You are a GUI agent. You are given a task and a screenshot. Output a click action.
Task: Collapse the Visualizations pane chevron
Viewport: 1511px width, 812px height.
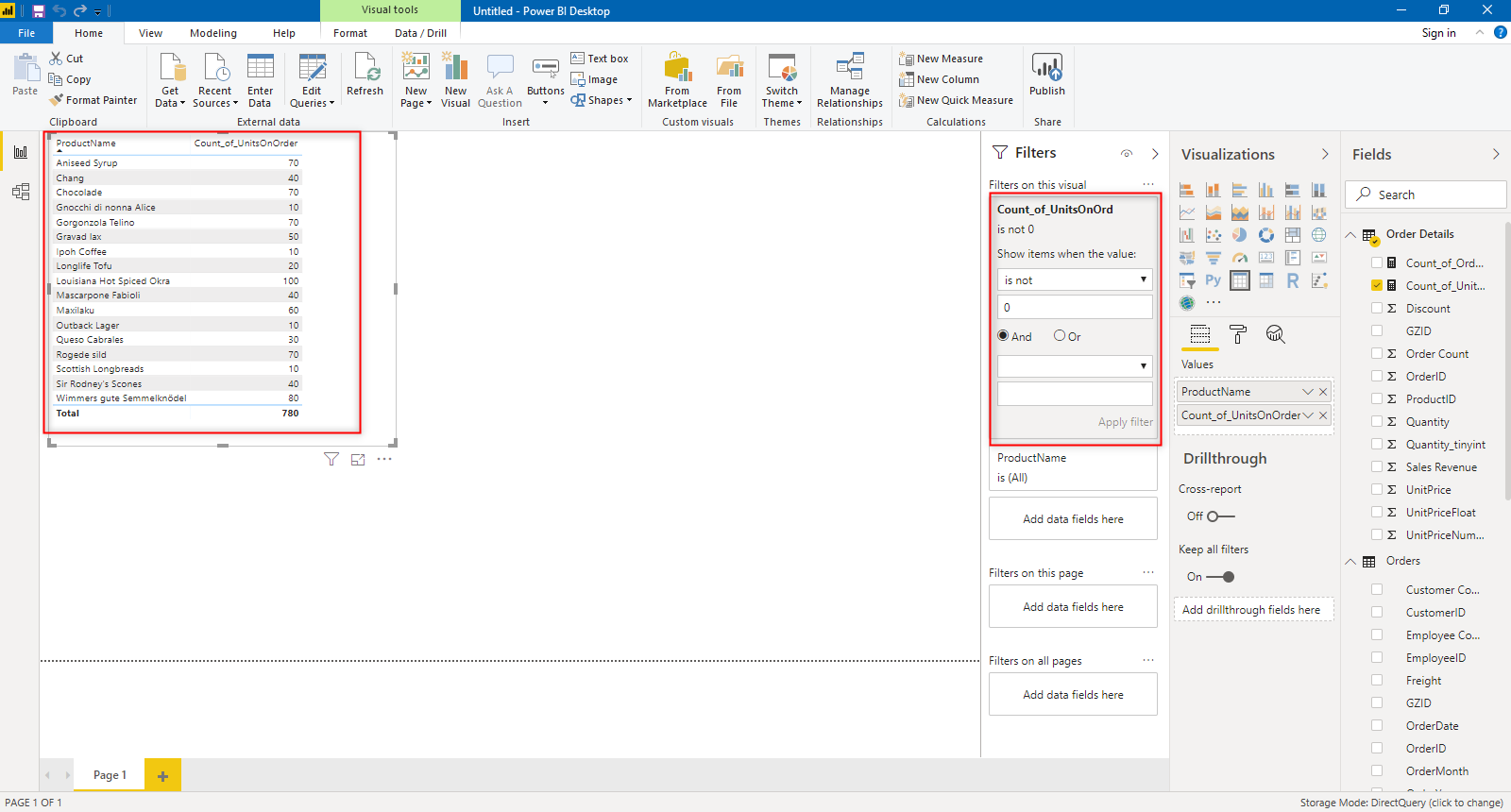(1325, 154)
